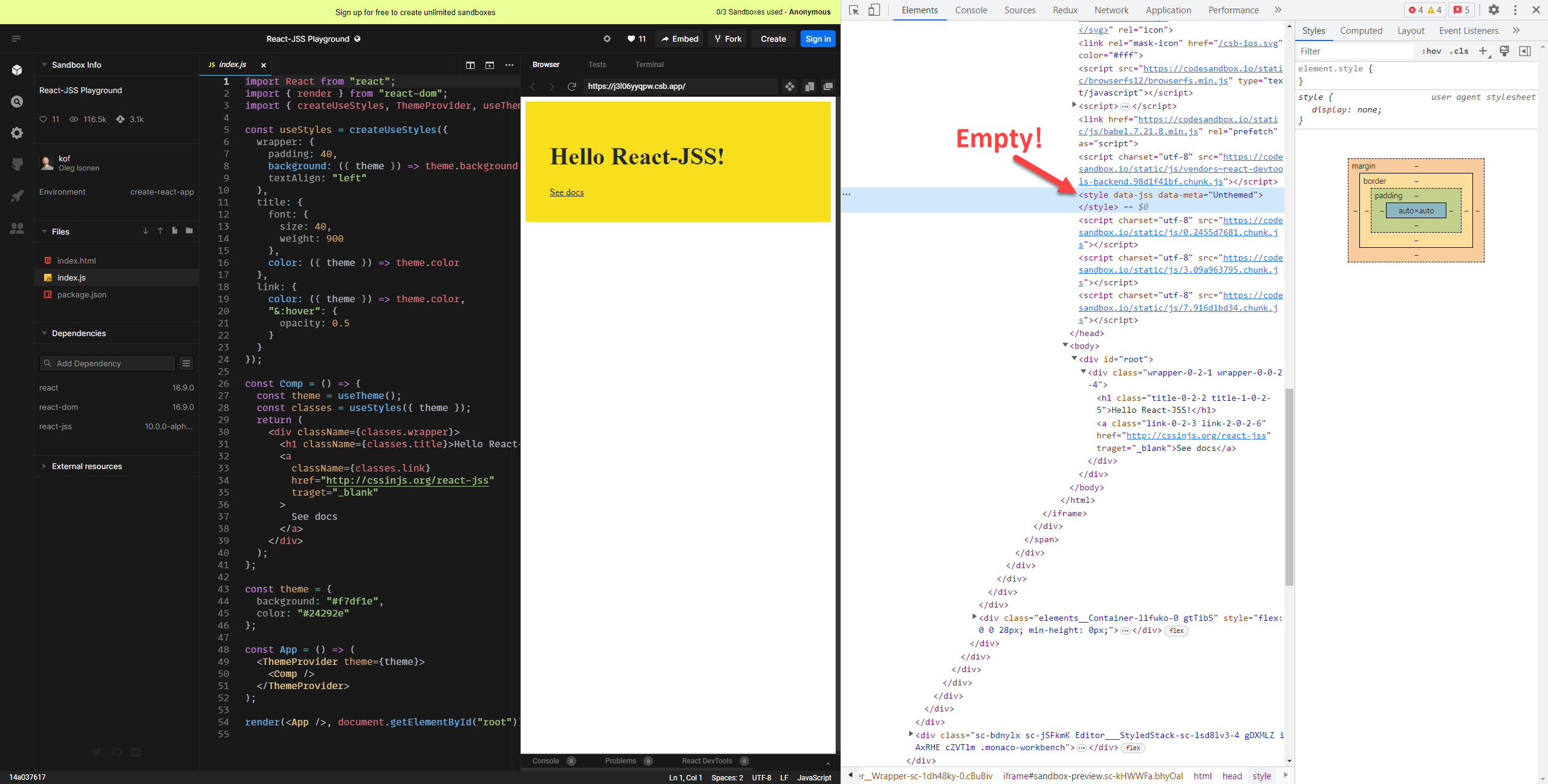
Task: Refresh the browser preview
Action: pos(571,86)
